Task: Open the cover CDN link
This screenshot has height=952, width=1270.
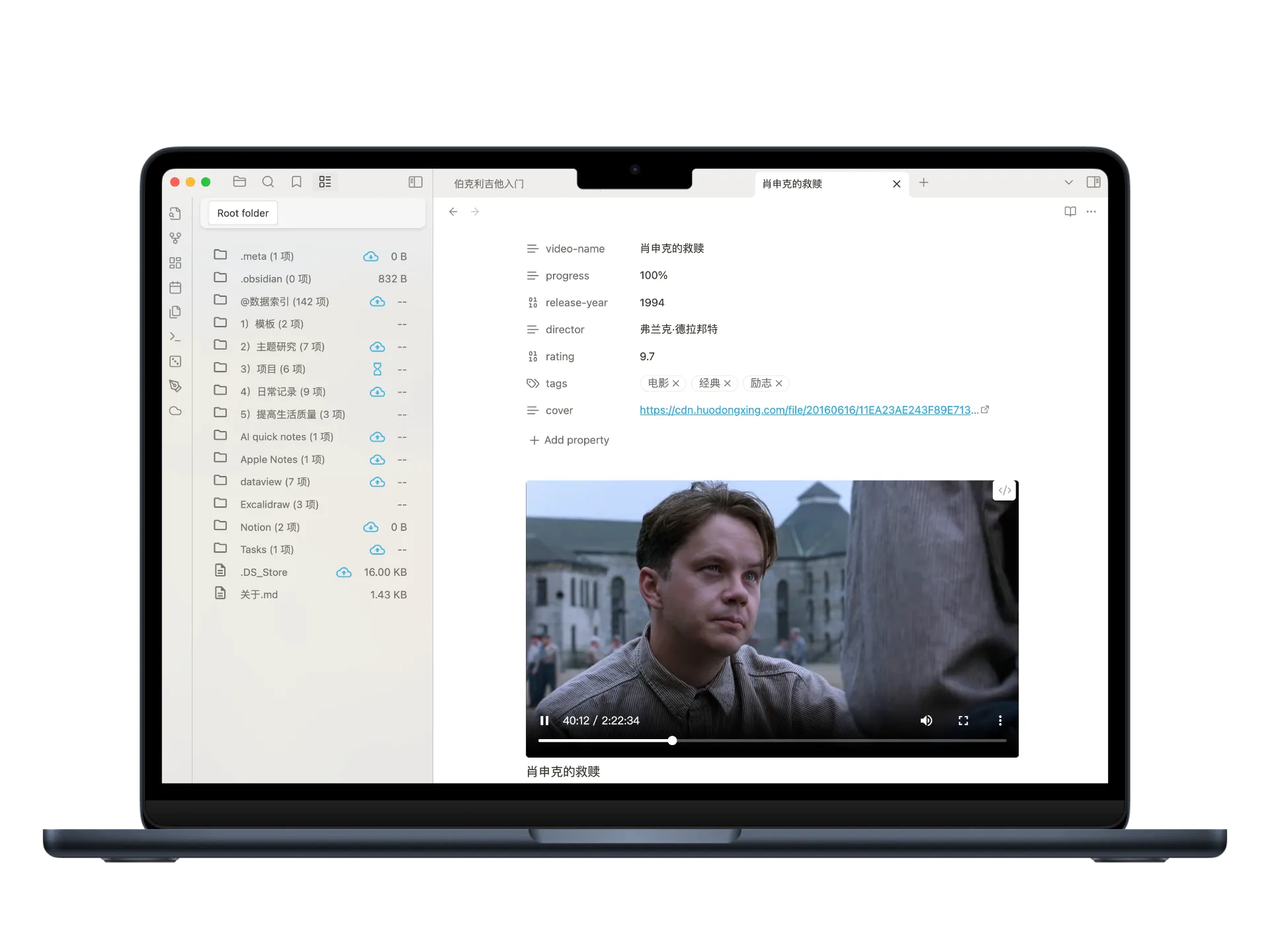Action: (809, 410)
